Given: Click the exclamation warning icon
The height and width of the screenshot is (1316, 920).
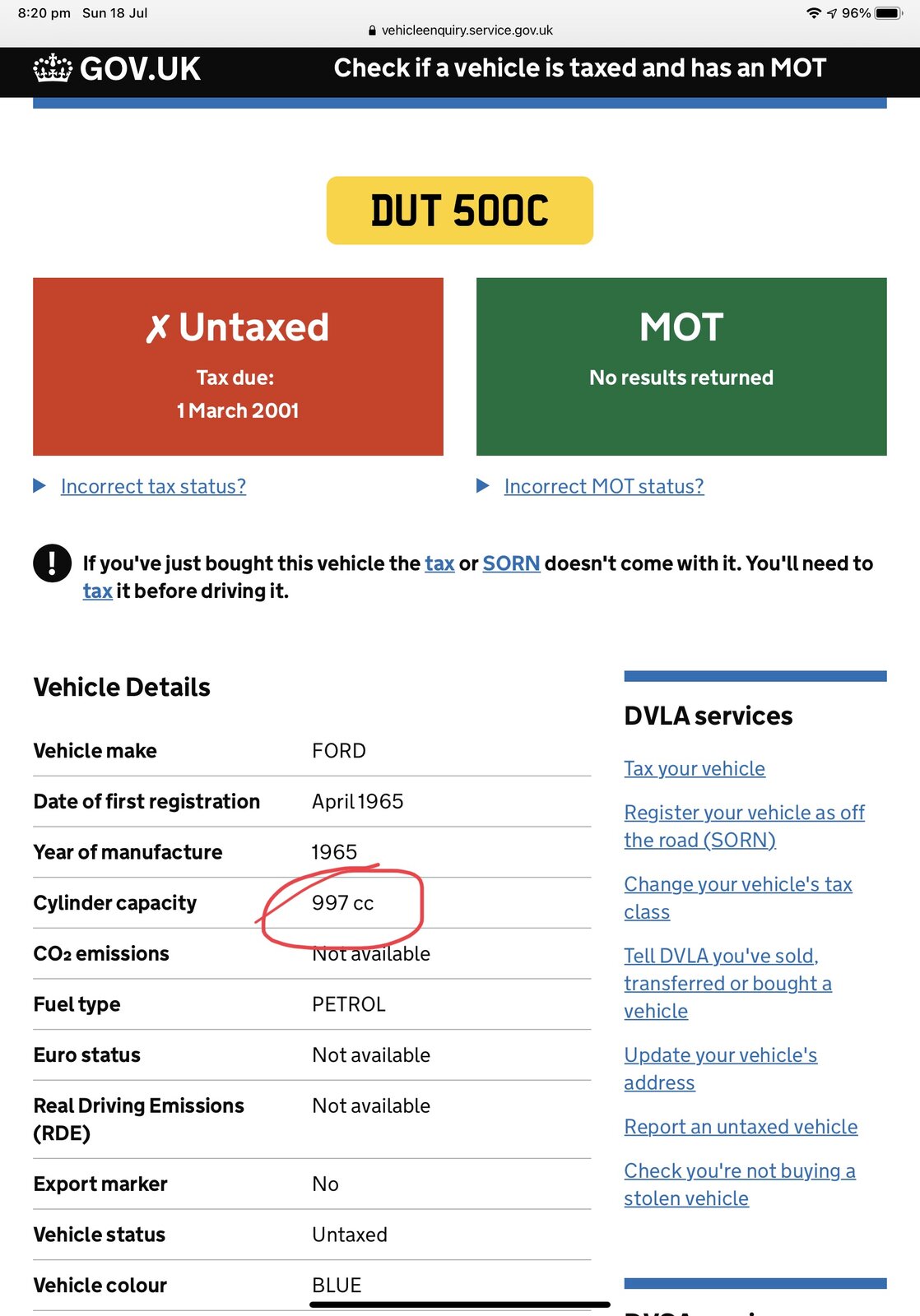Looking at the screenshot, I should coord(52,563).
